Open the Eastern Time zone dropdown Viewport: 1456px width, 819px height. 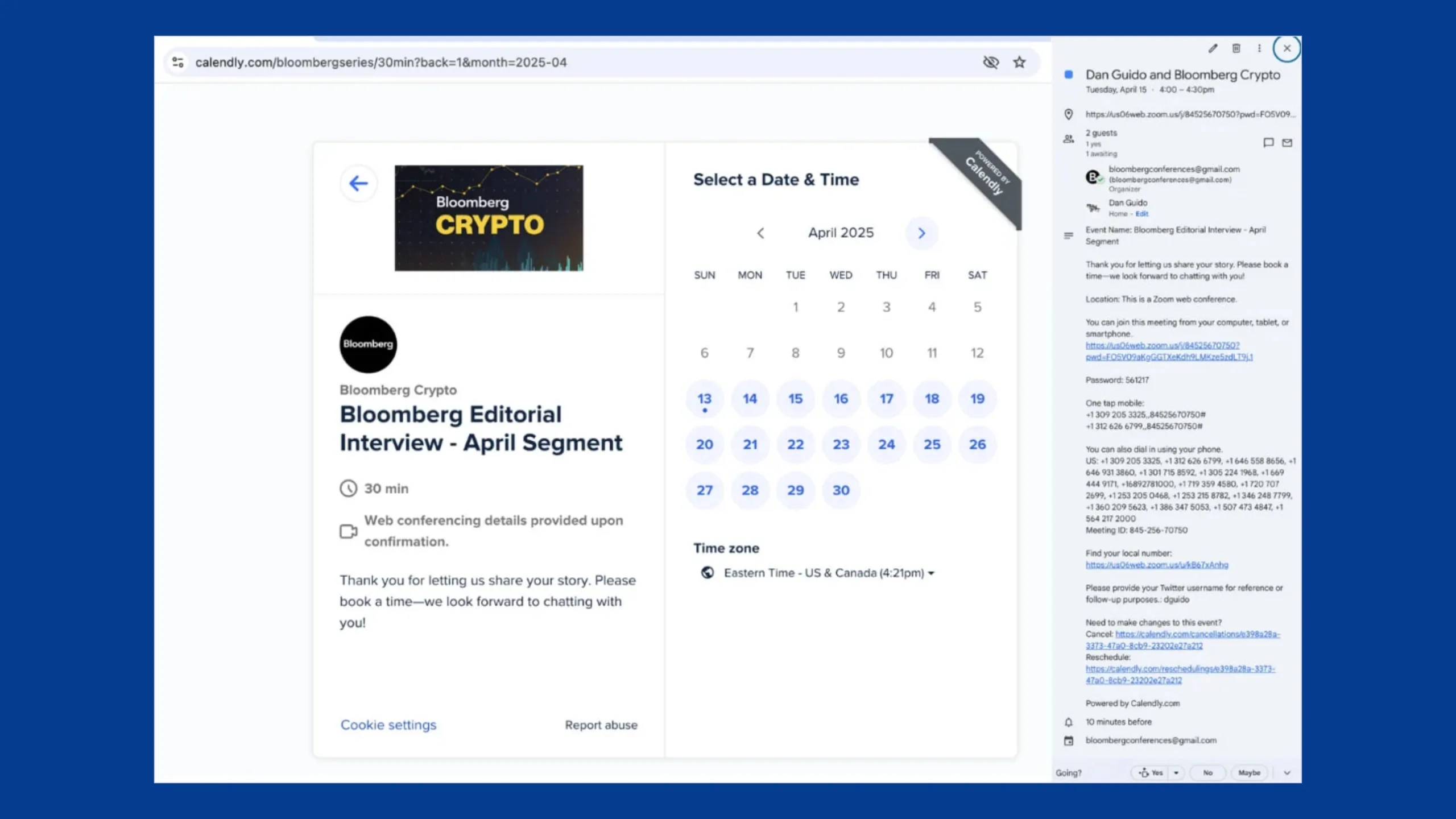click(x=829, y=573)
